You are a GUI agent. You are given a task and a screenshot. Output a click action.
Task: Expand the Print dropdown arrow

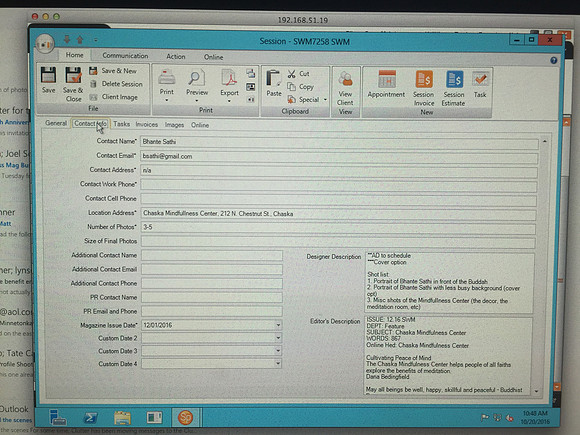(x=167, y=100)
